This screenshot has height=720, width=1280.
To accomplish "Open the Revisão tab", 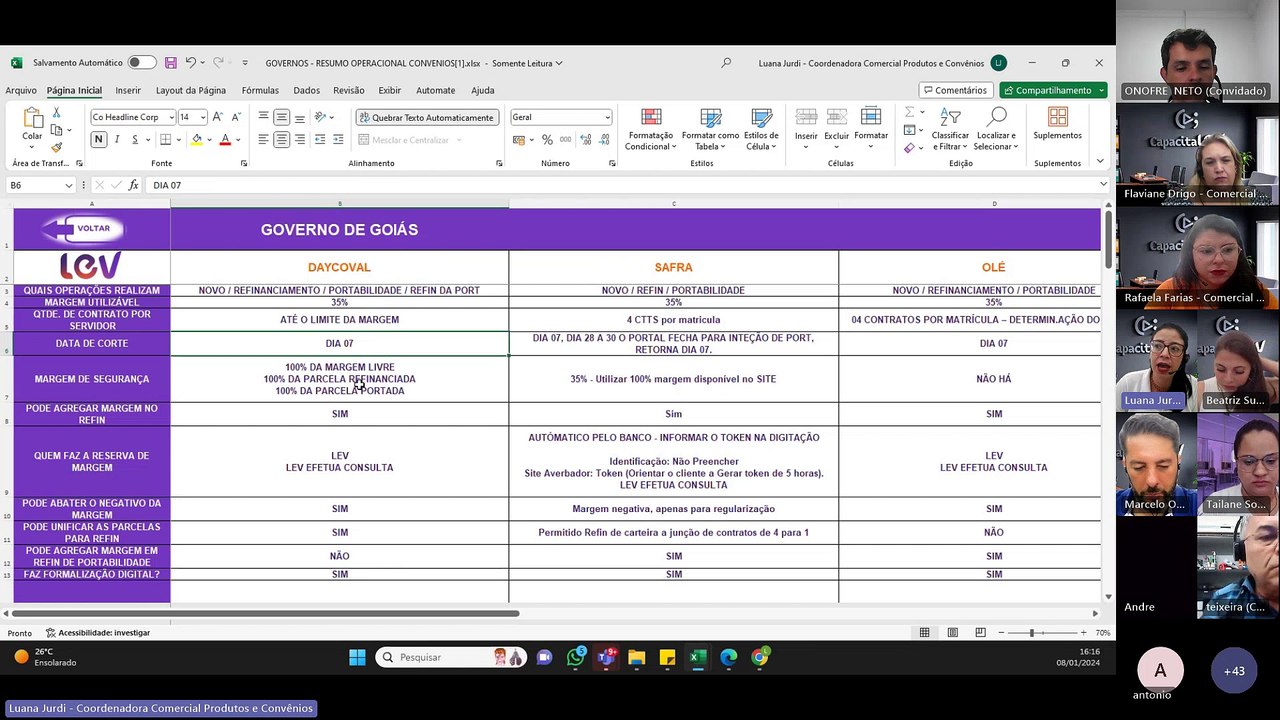I will coord(349,90).
